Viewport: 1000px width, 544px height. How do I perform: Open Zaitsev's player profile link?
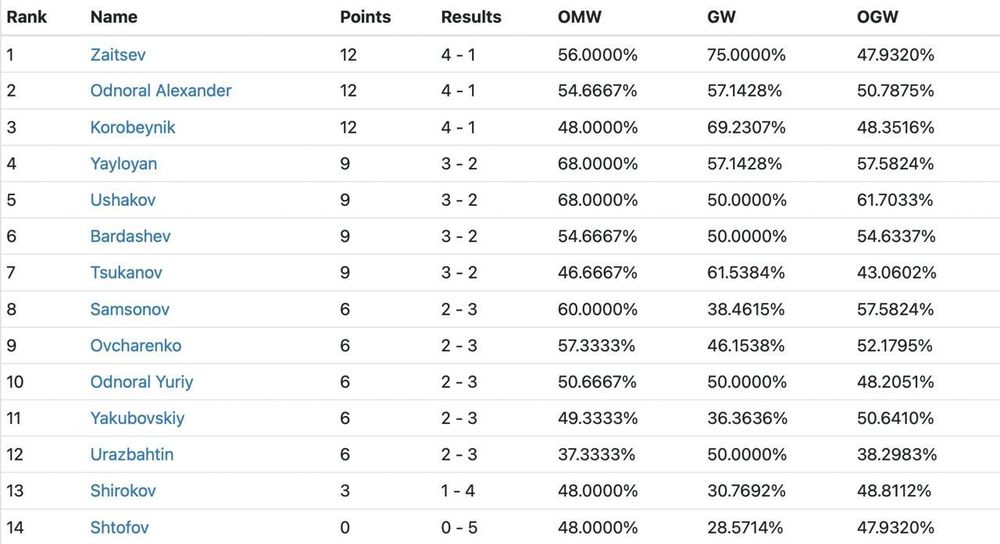pos(117,55)
